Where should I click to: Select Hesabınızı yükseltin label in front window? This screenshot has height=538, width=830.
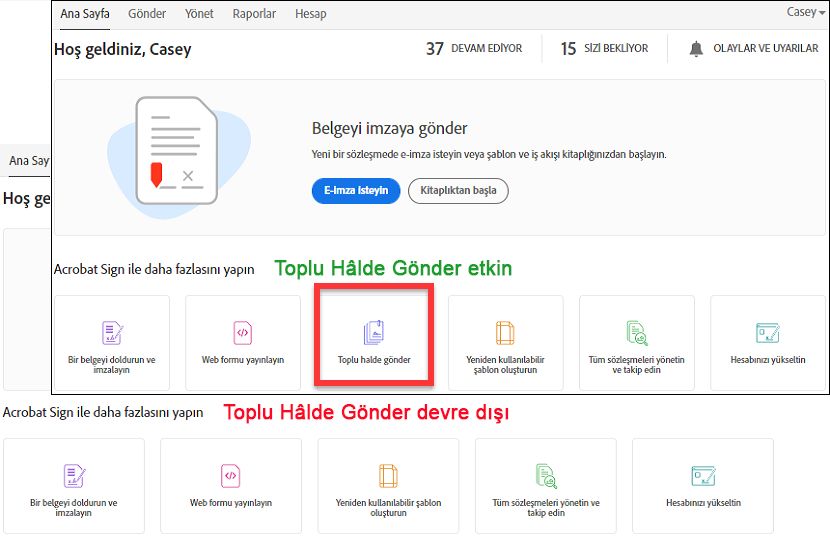tap(768, 360)
